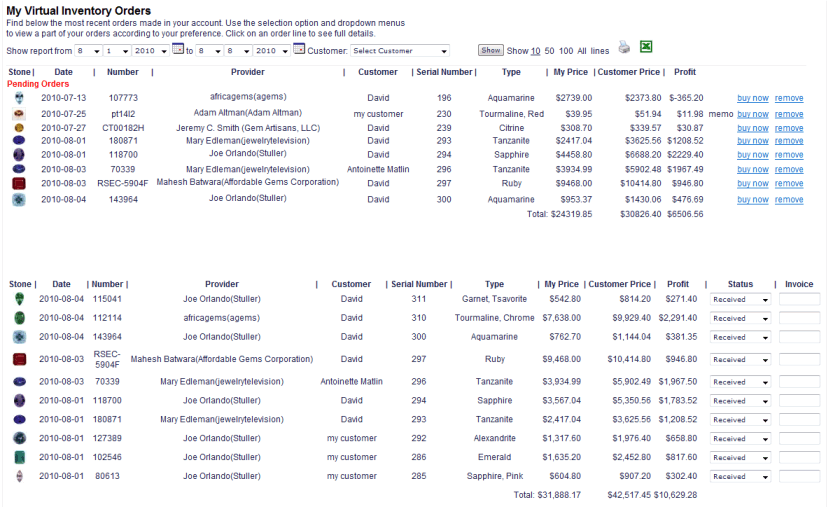Open Status dropdown for the Emerald order
The image size is (833, 507).
pos(739,458)
